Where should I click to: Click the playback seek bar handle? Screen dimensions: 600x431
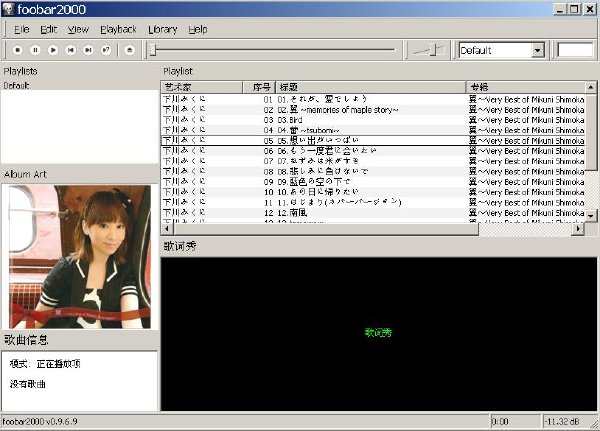pyautogui.click(x=153, y=50)
